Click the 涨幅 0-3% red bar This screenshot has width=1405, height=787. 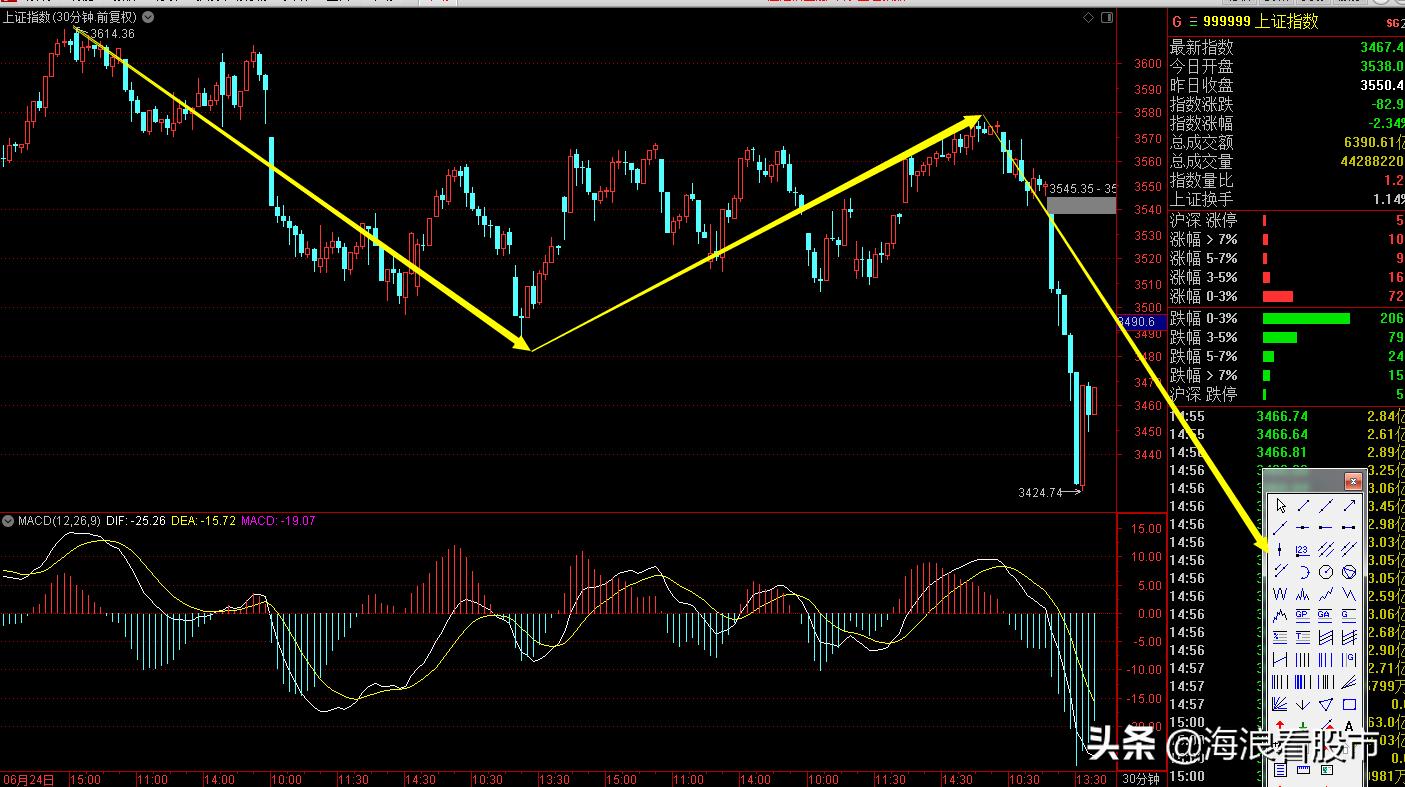(x=1278, y=296)
